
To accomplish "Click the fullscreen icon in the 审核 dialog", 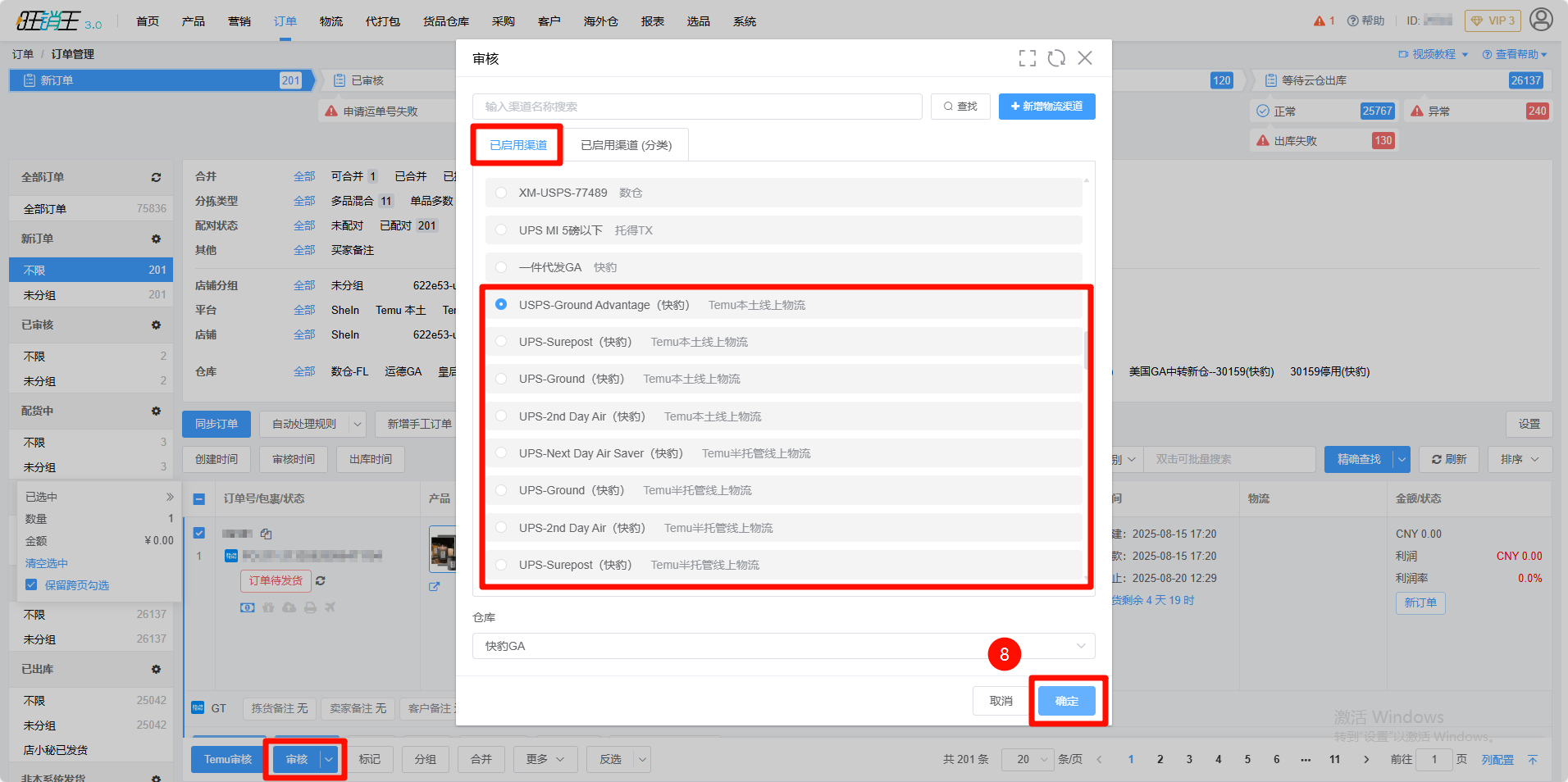I will [1027, 58].
